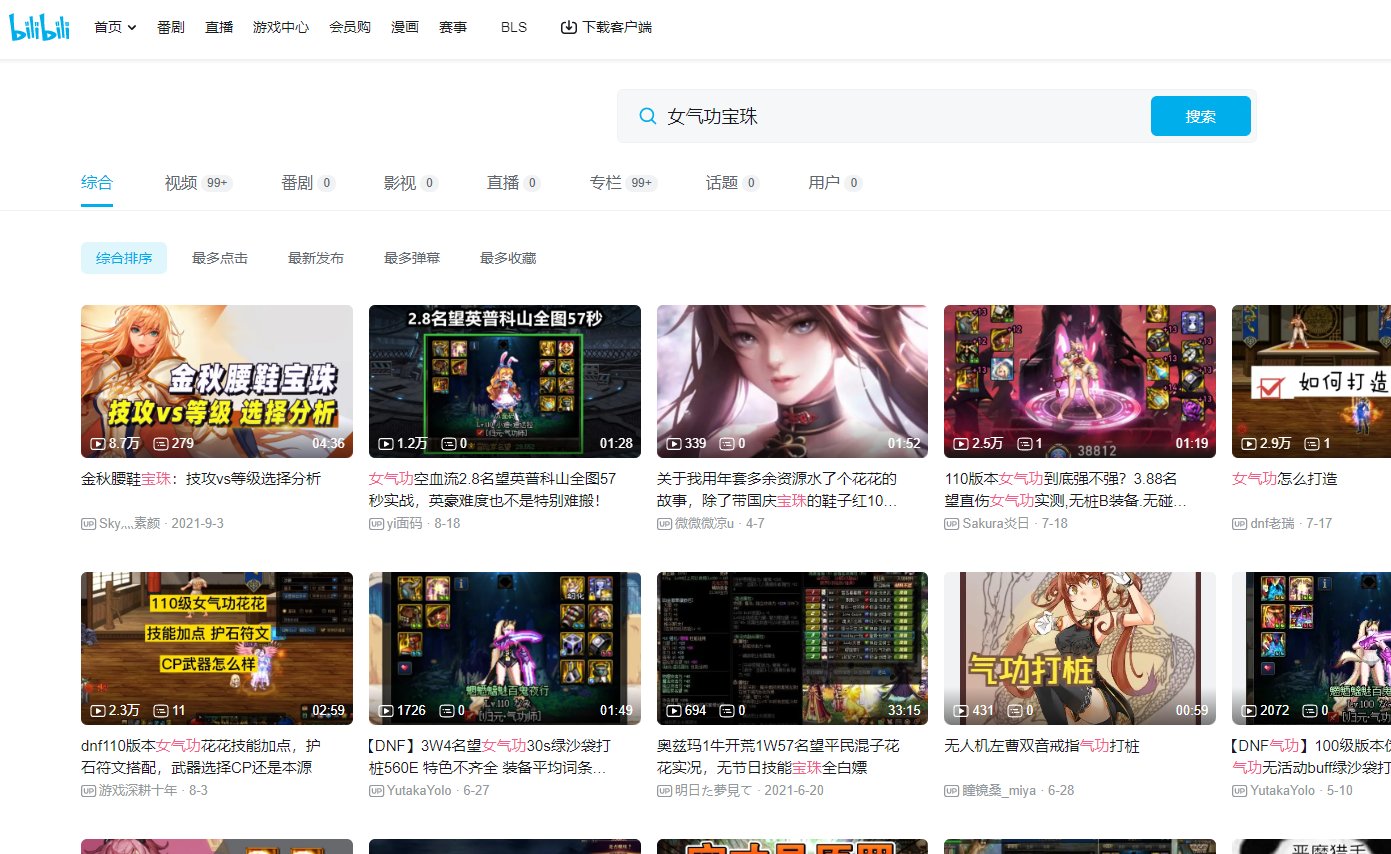
Task: Click play count icon showing 8.7万
Action: tap(98, 443)
